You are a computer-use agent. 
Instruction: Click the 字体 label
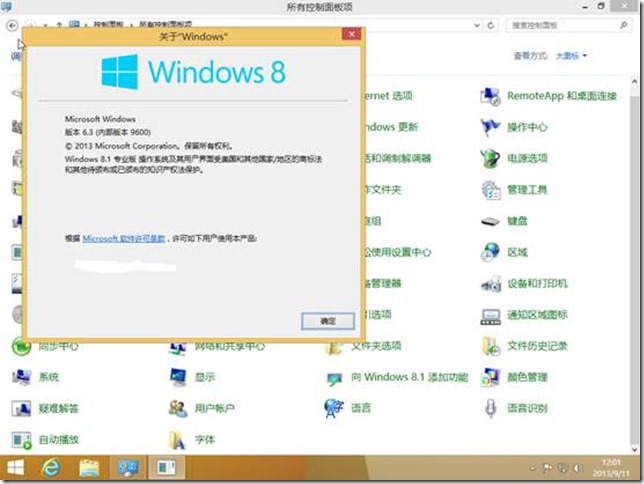(205, 440)
